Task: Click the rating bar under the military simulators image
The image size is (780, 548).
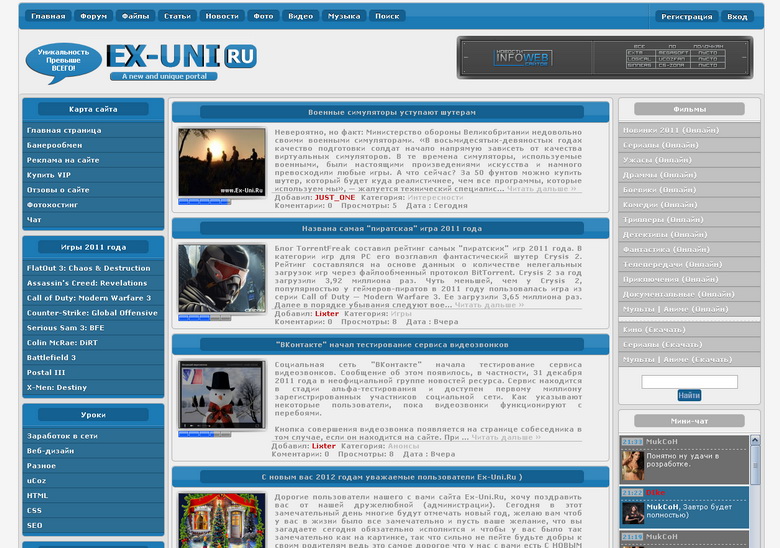Action: pyautogui.click(x=204, y=201)
